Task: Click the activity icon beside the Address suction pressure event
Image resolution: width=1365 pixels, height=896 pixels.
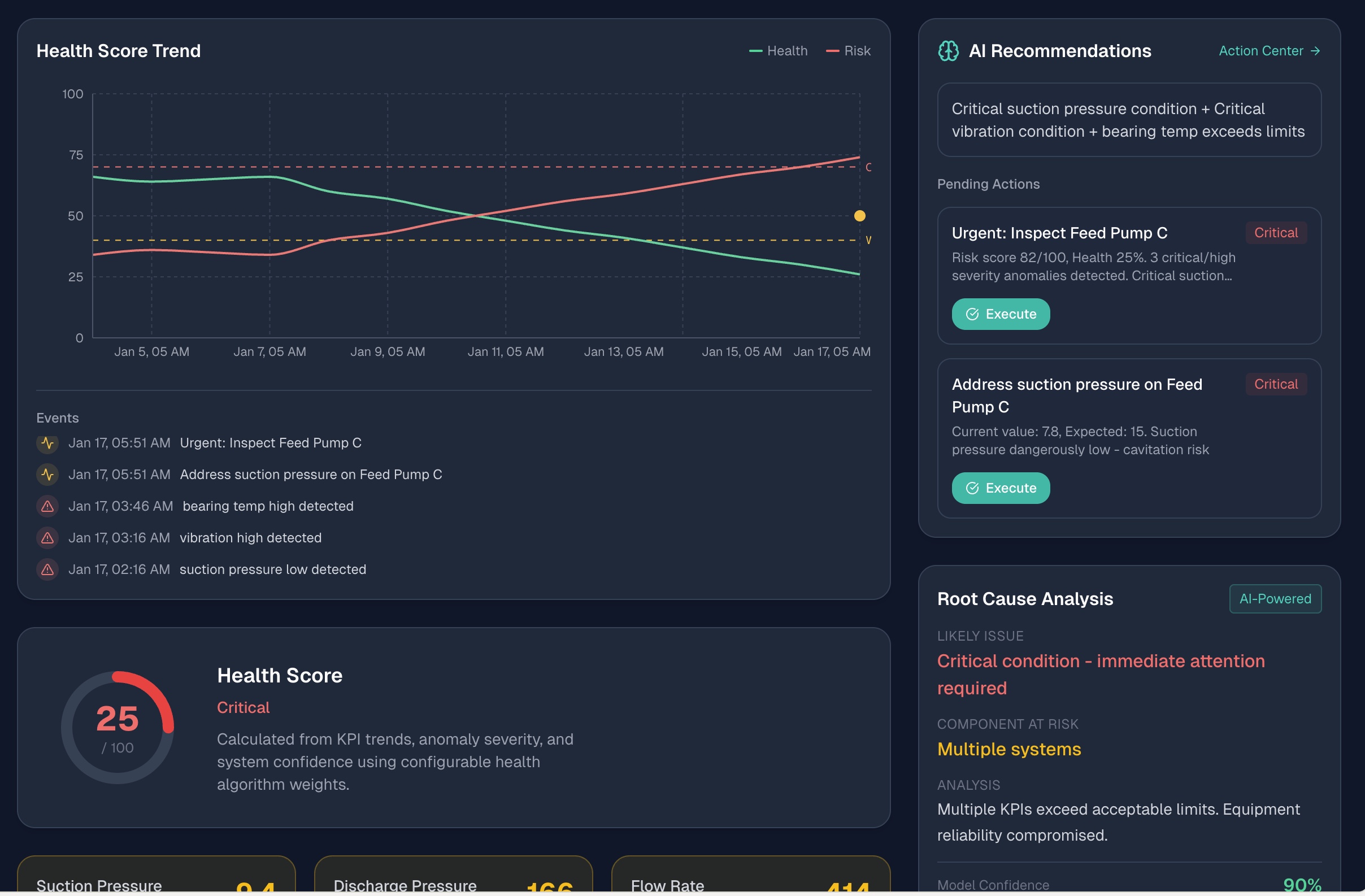Action: tap(47, 475)
